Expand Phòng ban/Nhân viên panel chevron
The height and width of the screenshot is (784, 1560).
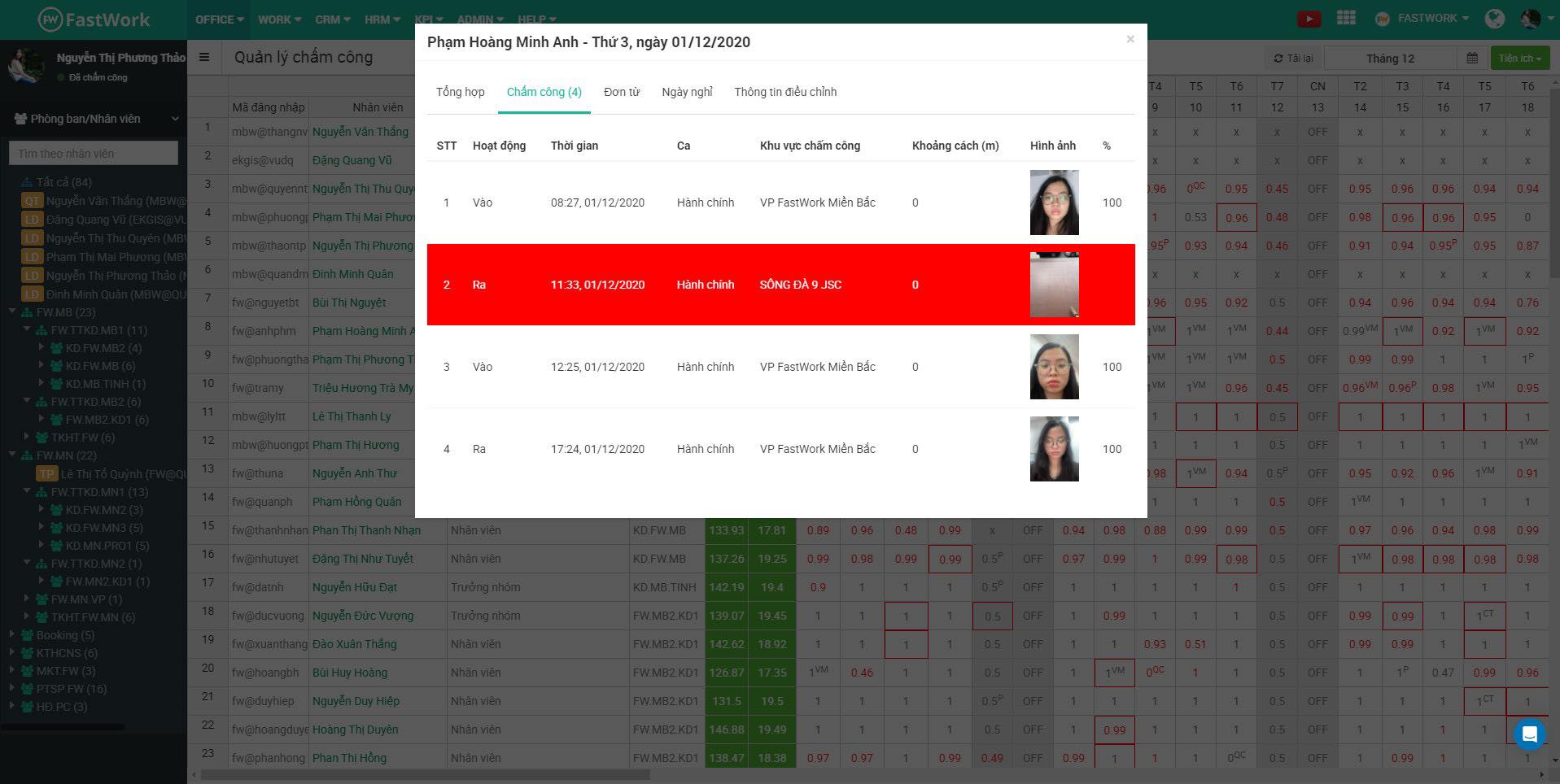pos(174,119)
